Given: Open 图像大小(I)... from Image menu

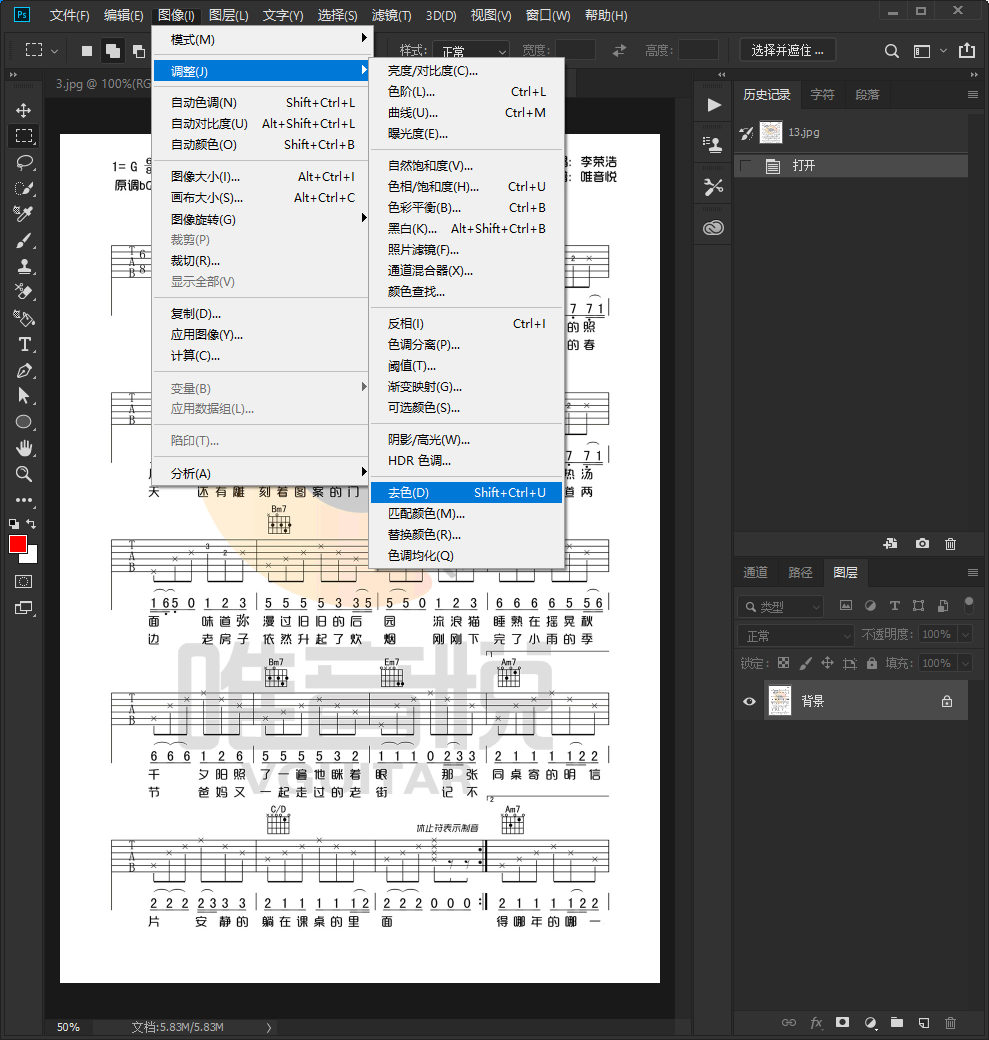Looking at the screenshot, I should [263, 176].
